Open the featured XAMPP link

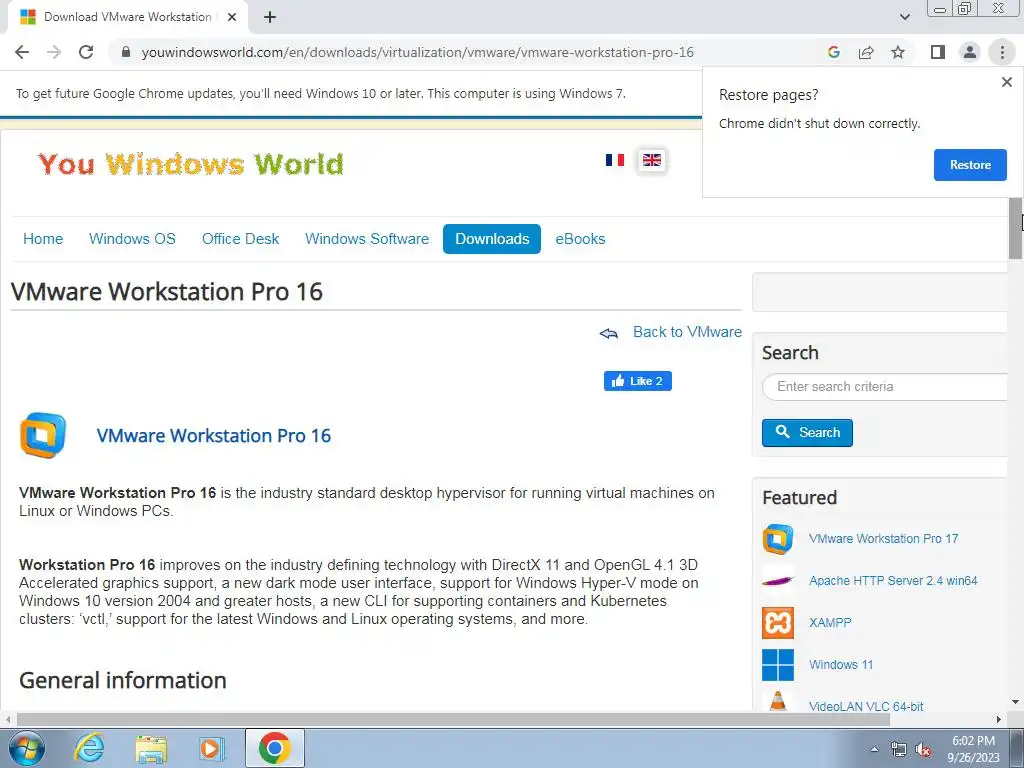click(x=830, y=622)
